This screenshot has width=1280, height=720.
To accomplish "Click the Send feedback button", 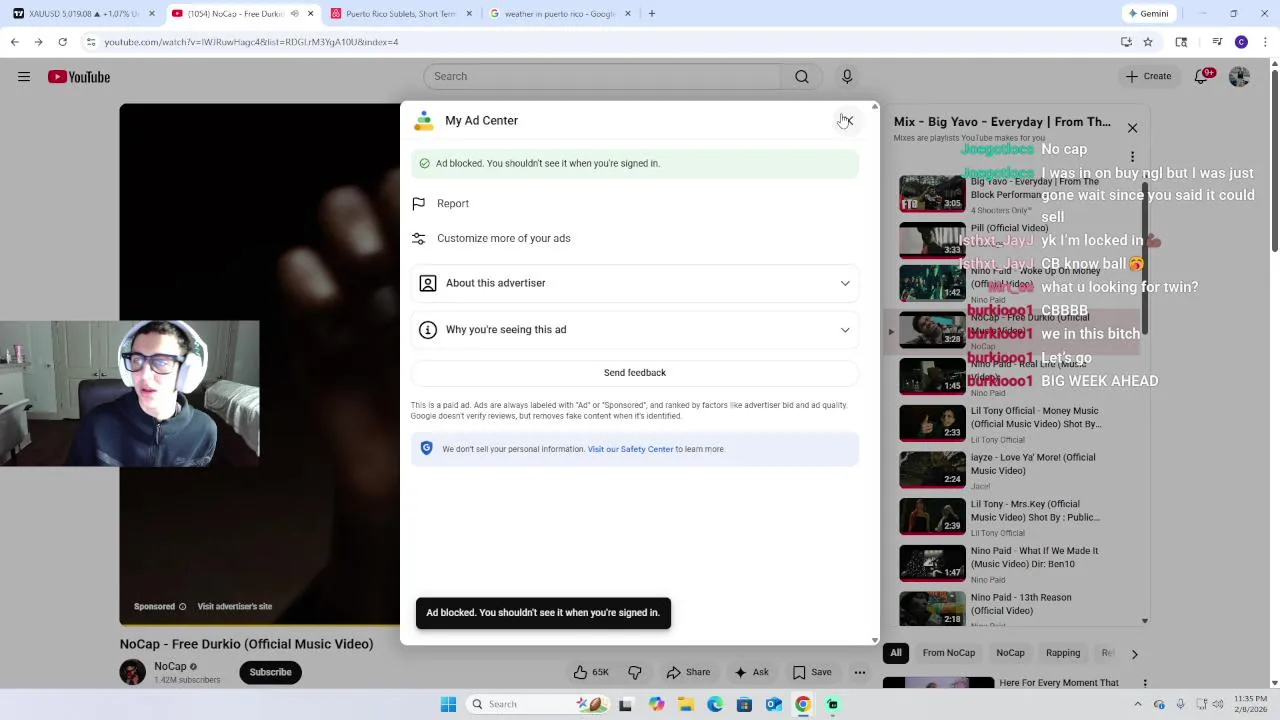I will tap(635, 373).
